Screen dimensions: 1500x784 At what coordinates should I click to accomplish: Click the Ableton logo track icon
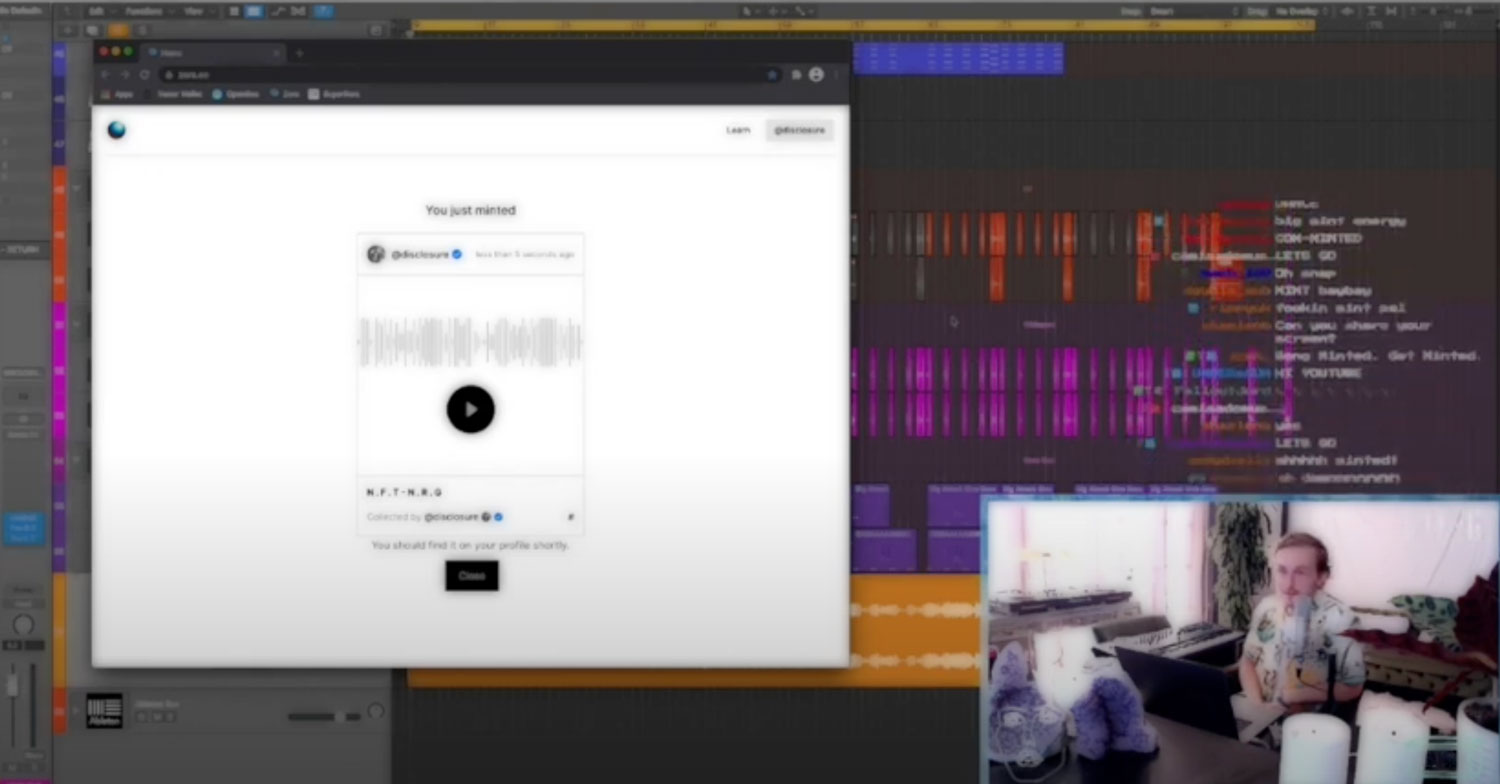104,710
